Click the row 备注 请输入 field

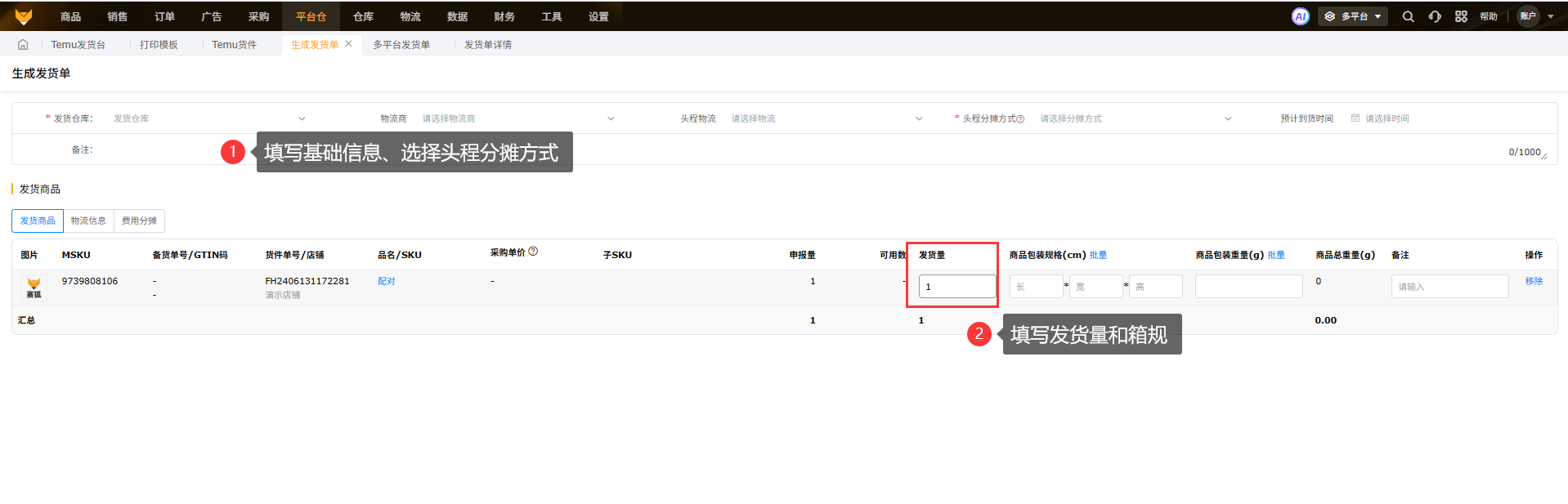[x=1449, y=287]
